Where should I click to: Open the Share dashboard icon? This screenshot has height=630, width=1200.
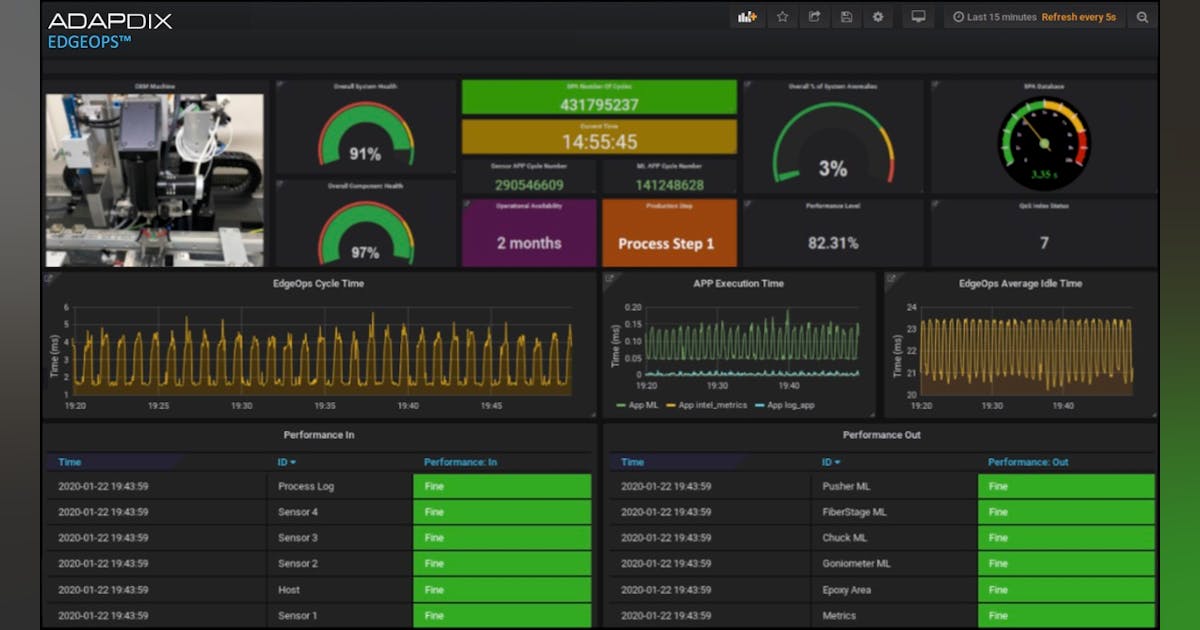(815, 17)
